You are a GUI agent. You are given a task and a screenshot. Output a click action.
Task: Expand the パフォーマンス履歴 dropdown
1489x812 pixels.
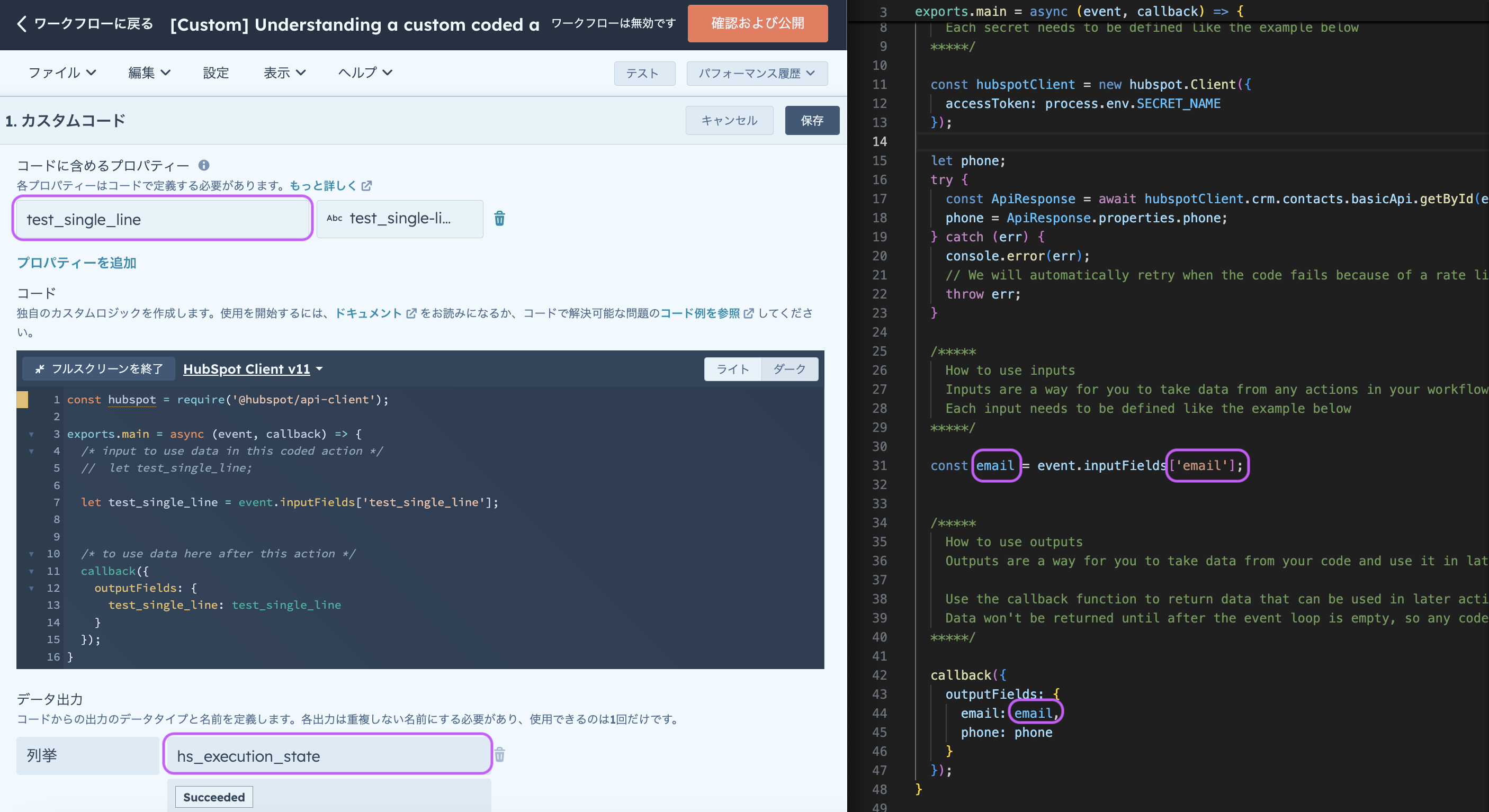[756, 74]
